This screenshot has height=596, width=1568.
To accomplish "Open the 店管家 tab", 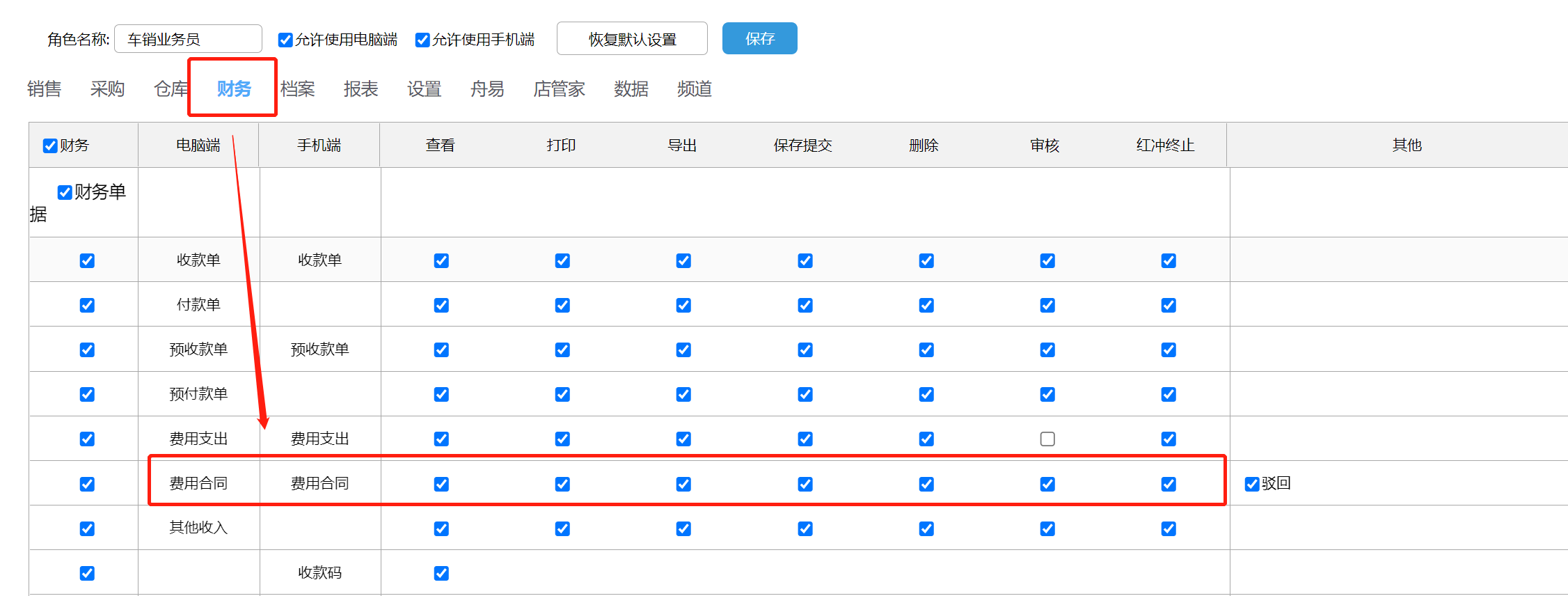I will click(x=559, y=89).
